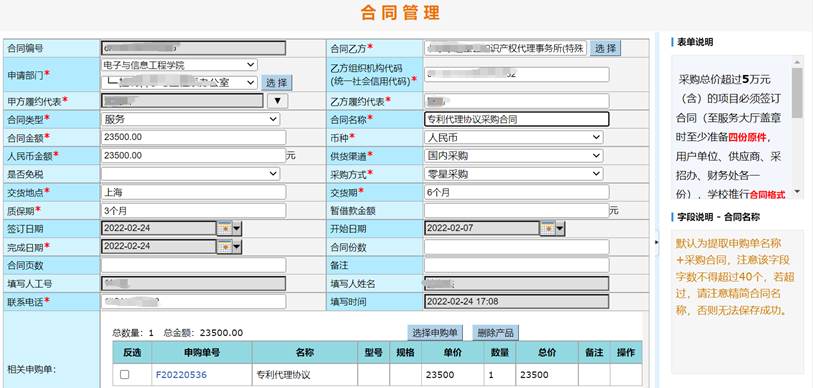The height and width of the screenshot is (388, 813).
Task: Click 选择 button next to 合同乙方
Action: (x=605, y=48)
